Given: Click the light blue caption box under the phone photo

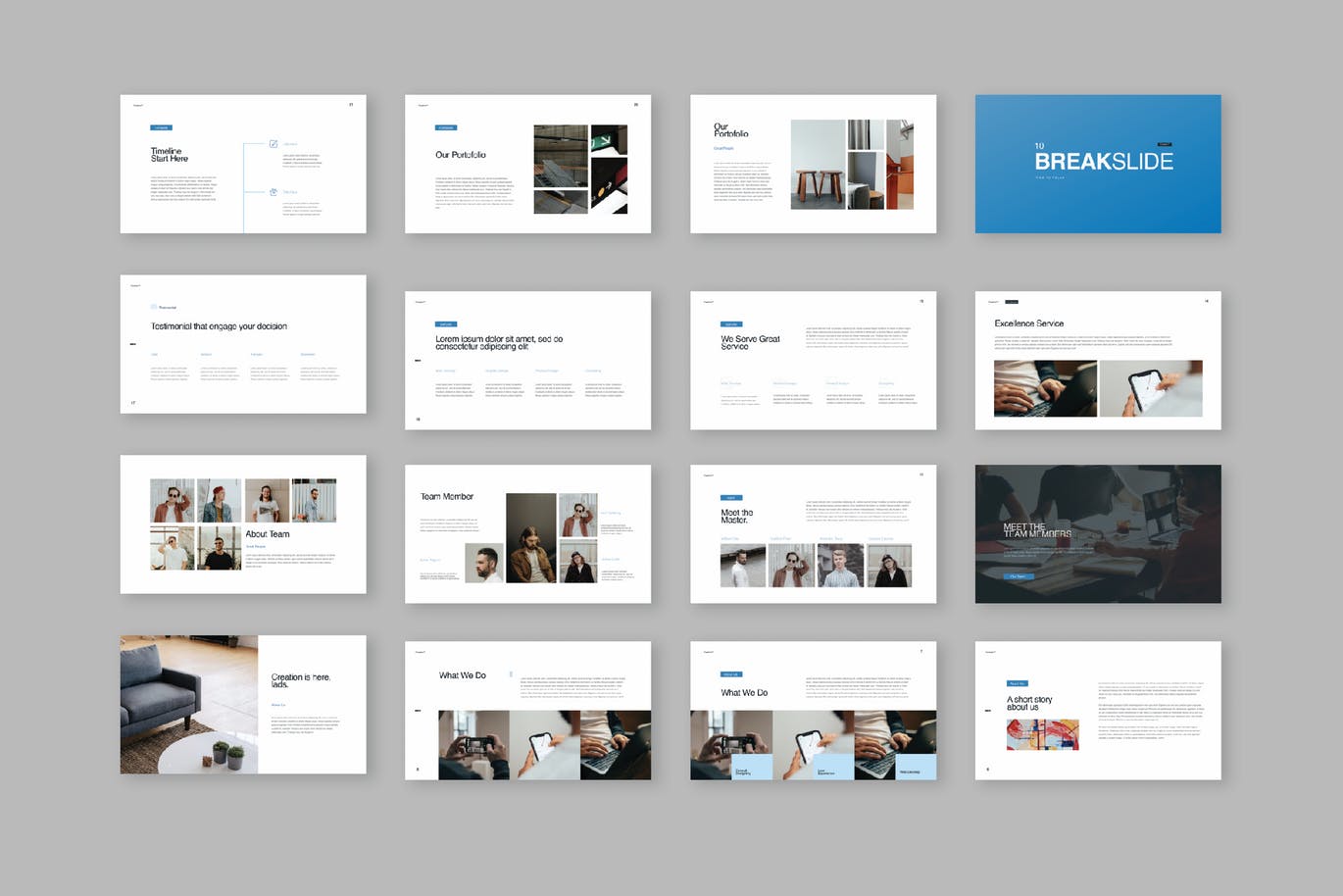Looking at the screenshot, I should tap(833, 769).
